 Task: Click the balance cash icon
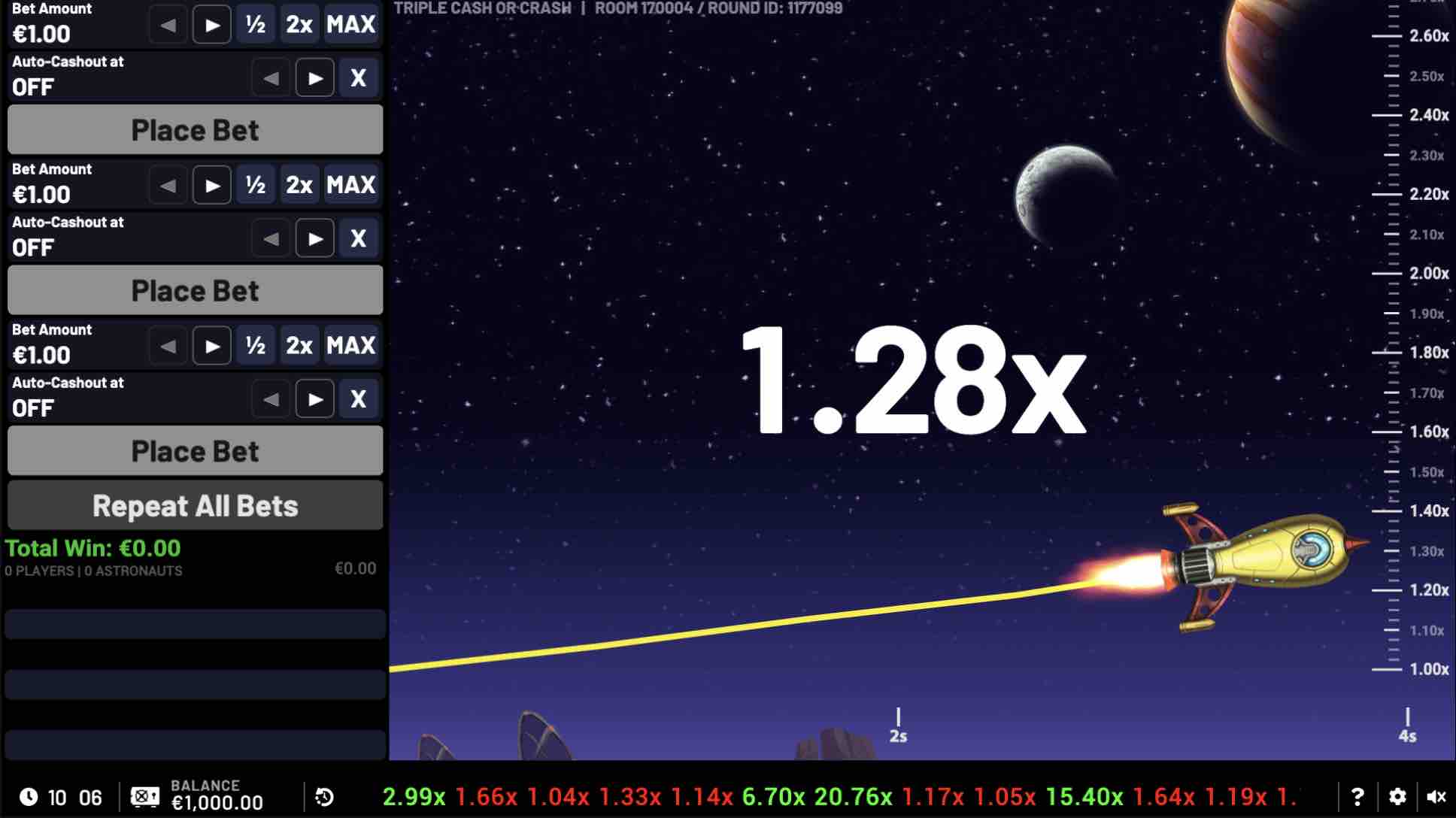tap(144, 797)
